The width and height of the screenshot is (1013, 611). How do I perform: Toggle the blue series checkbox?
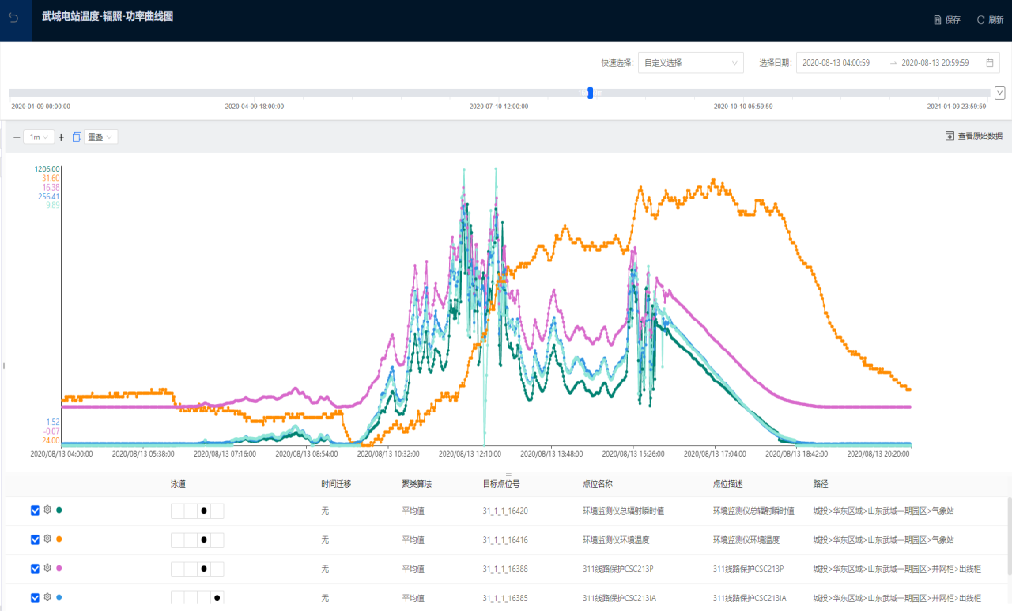[x=36, y=597]
